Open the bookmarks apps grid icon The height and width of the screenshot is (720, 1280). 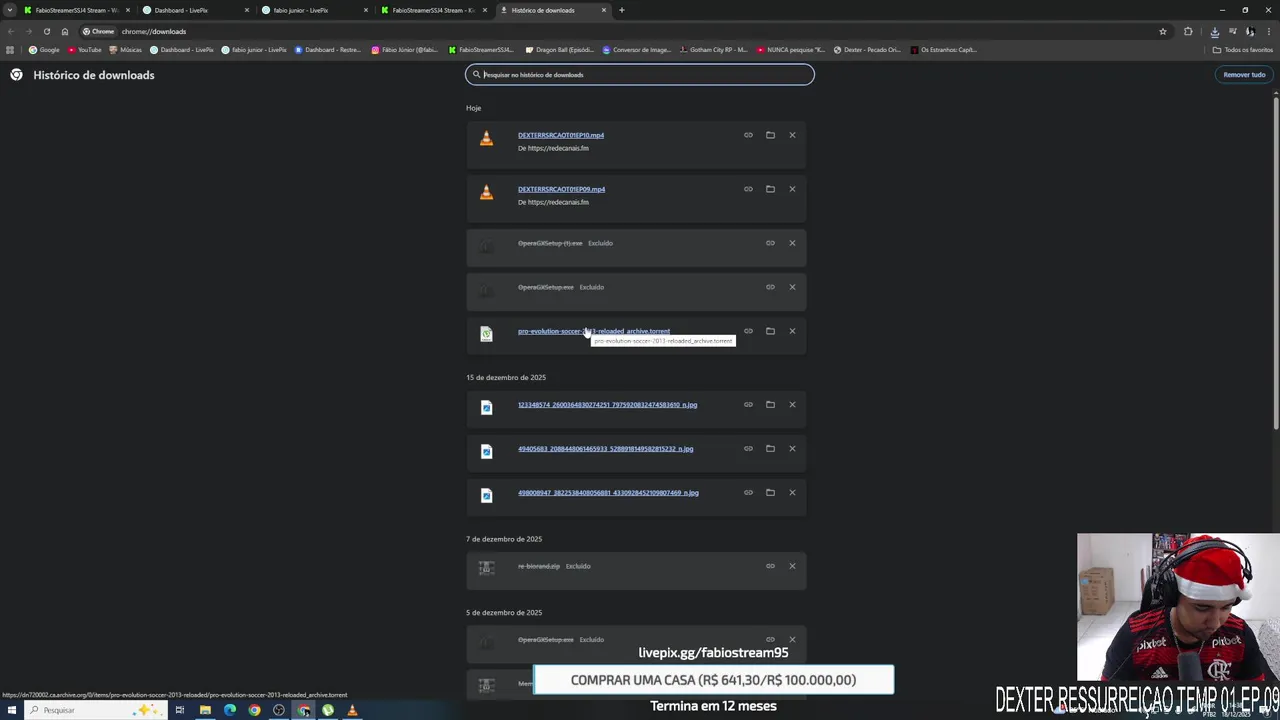pos(10,49)
